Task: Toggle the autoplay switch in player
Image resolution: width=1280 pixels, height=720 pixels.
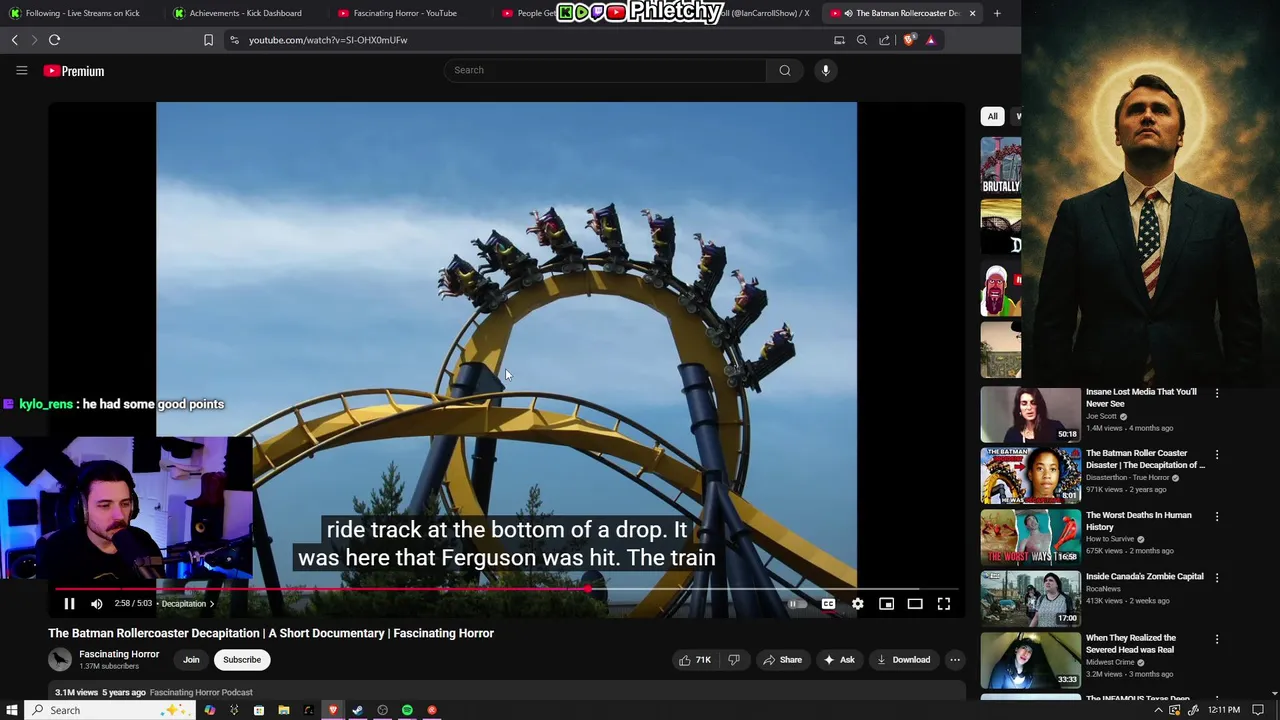Action: tap(797, 604)
